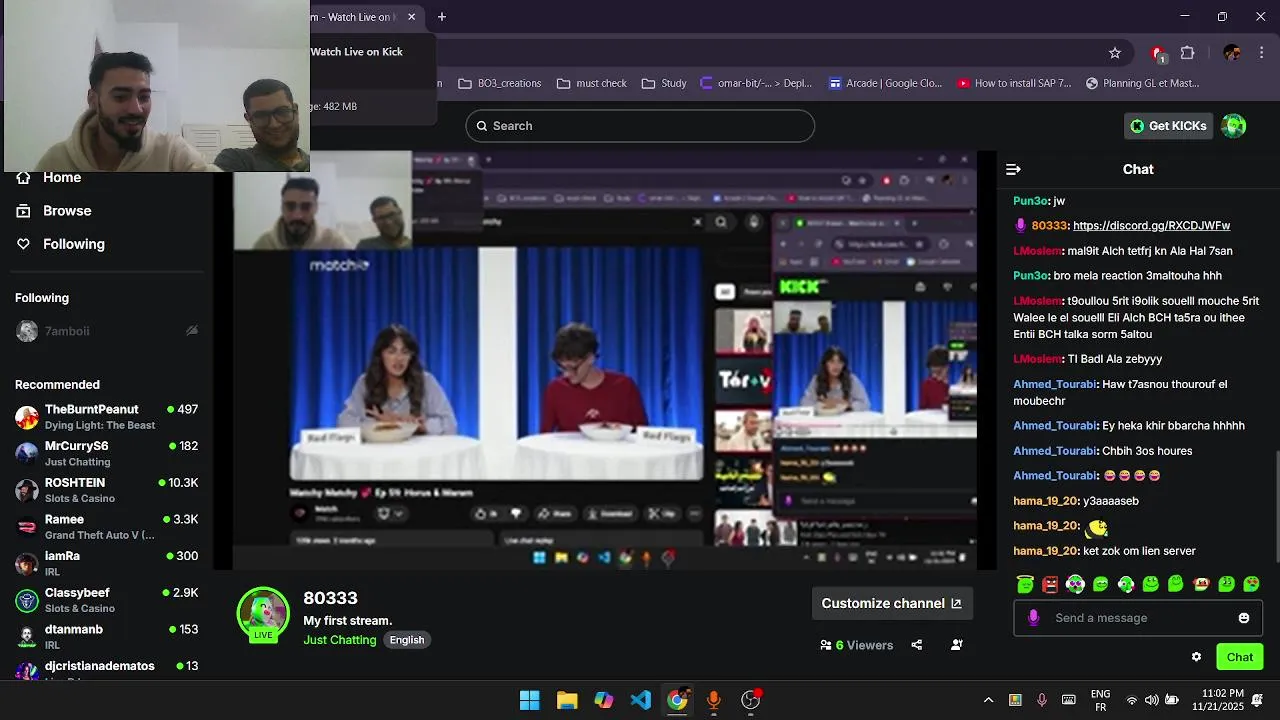Image resolution: width=1280 pixels, height=720 pixels.
Task: Open a new browser tab
Action: tap(442, 17)
